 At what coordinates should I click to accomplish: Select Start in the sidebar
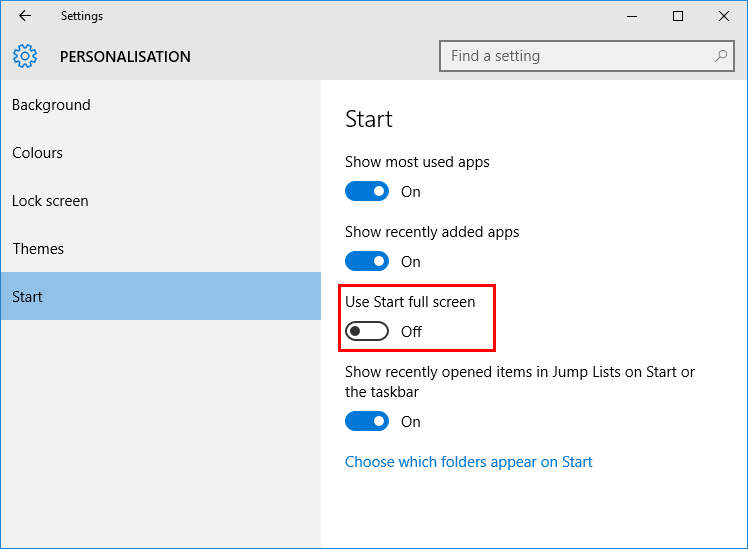coord(161,296)
